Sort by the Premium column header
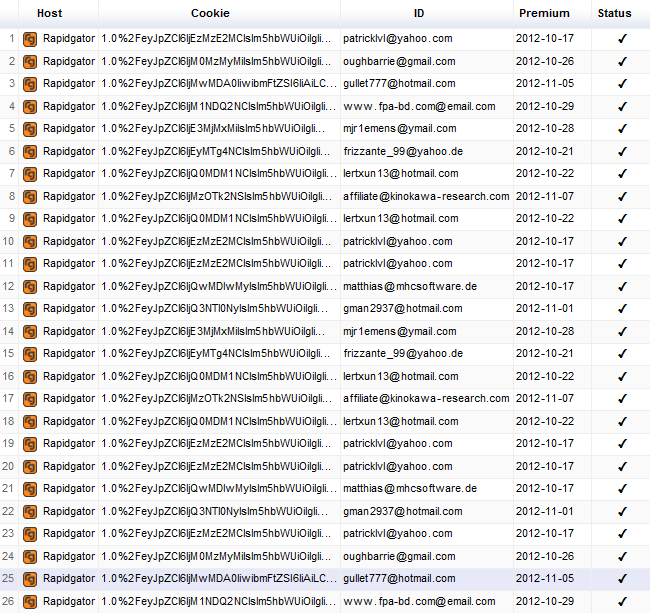650x613 pixels. point(544,13)
